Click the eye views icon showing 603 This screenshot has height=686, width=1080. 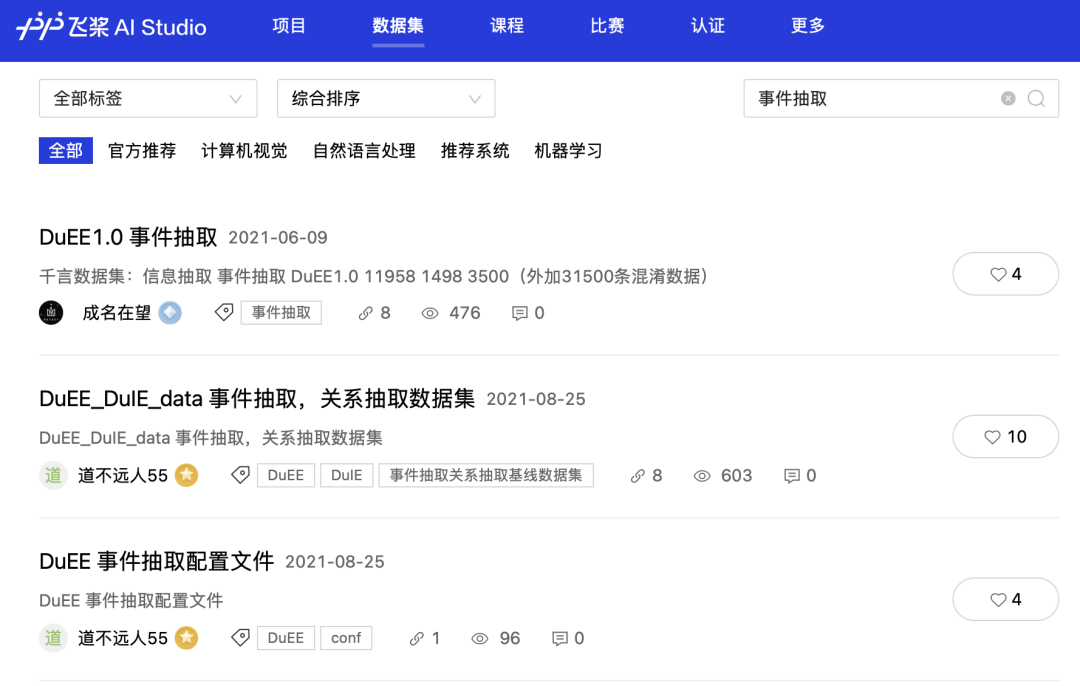(702, 476)
